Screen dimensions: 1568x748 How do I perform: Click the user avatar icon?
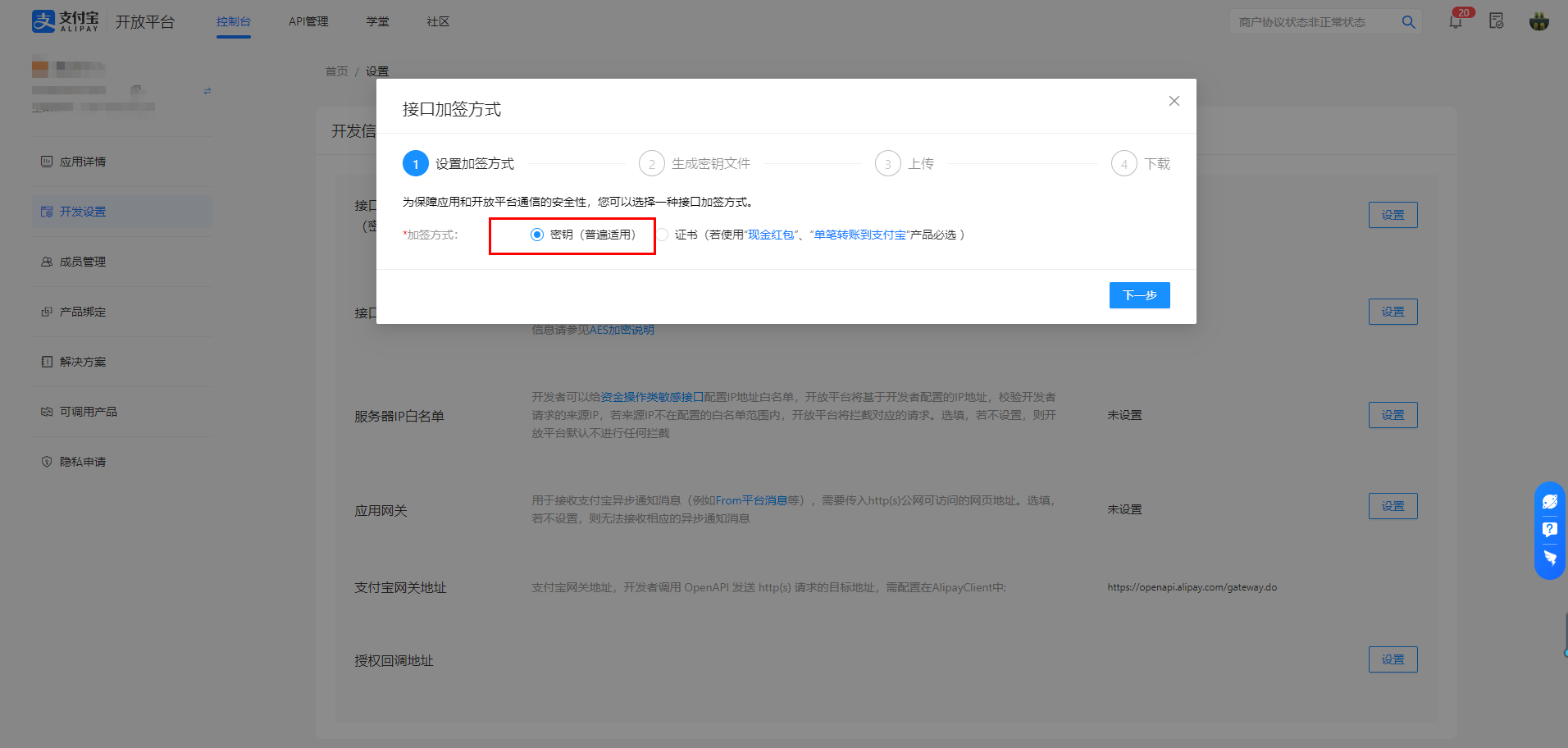point(1539,21)
